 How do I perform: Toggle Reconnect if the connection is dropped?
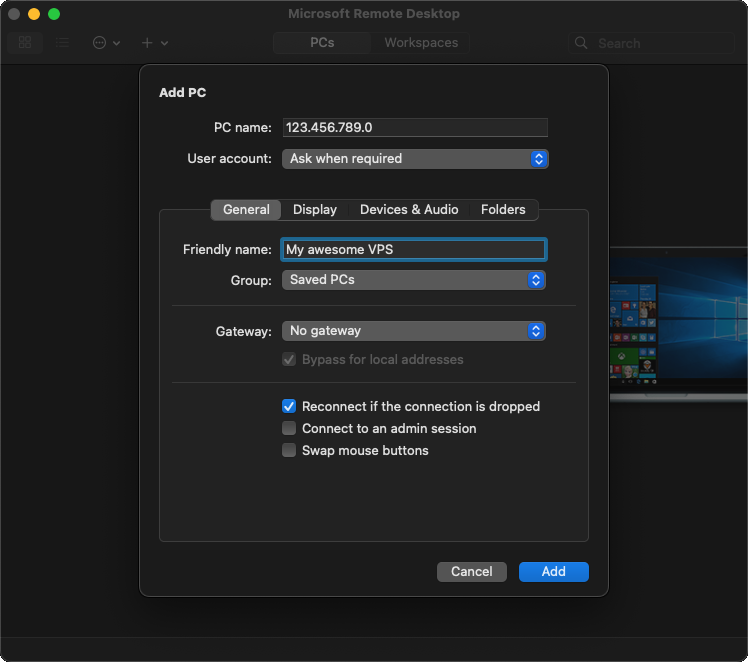[289, 407]
